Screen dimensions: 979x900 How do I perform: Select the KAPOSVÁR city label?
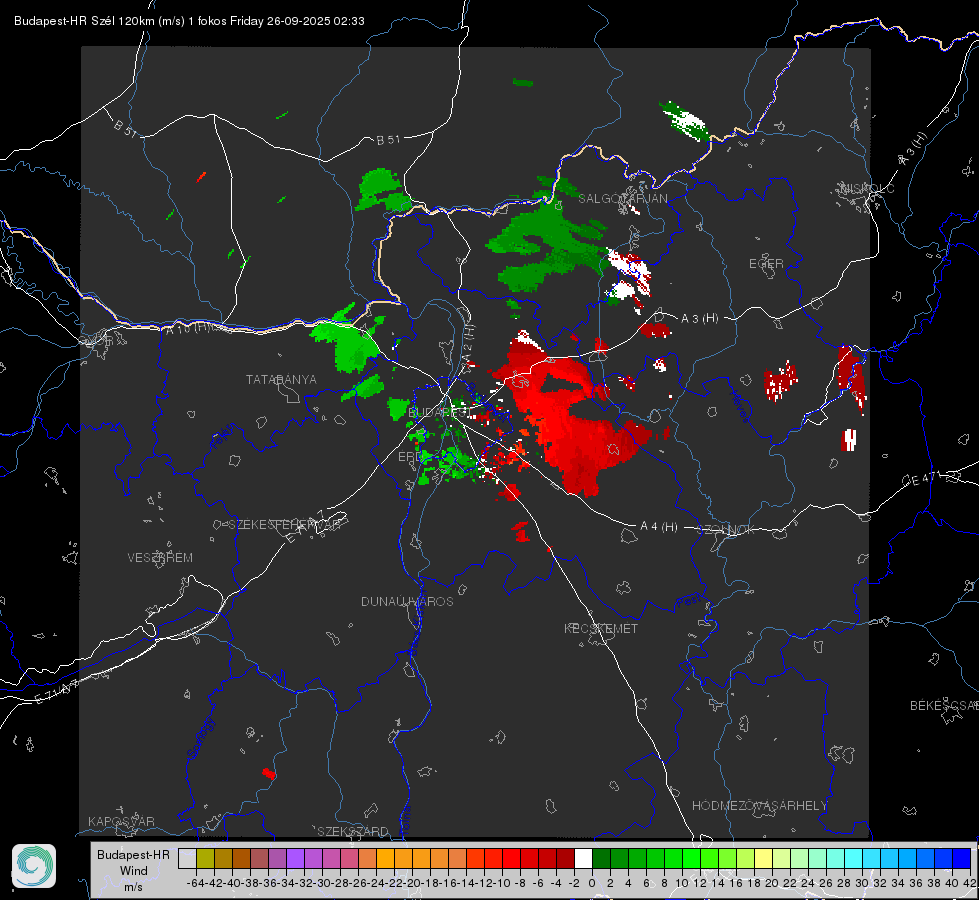(x=121, y=821)
